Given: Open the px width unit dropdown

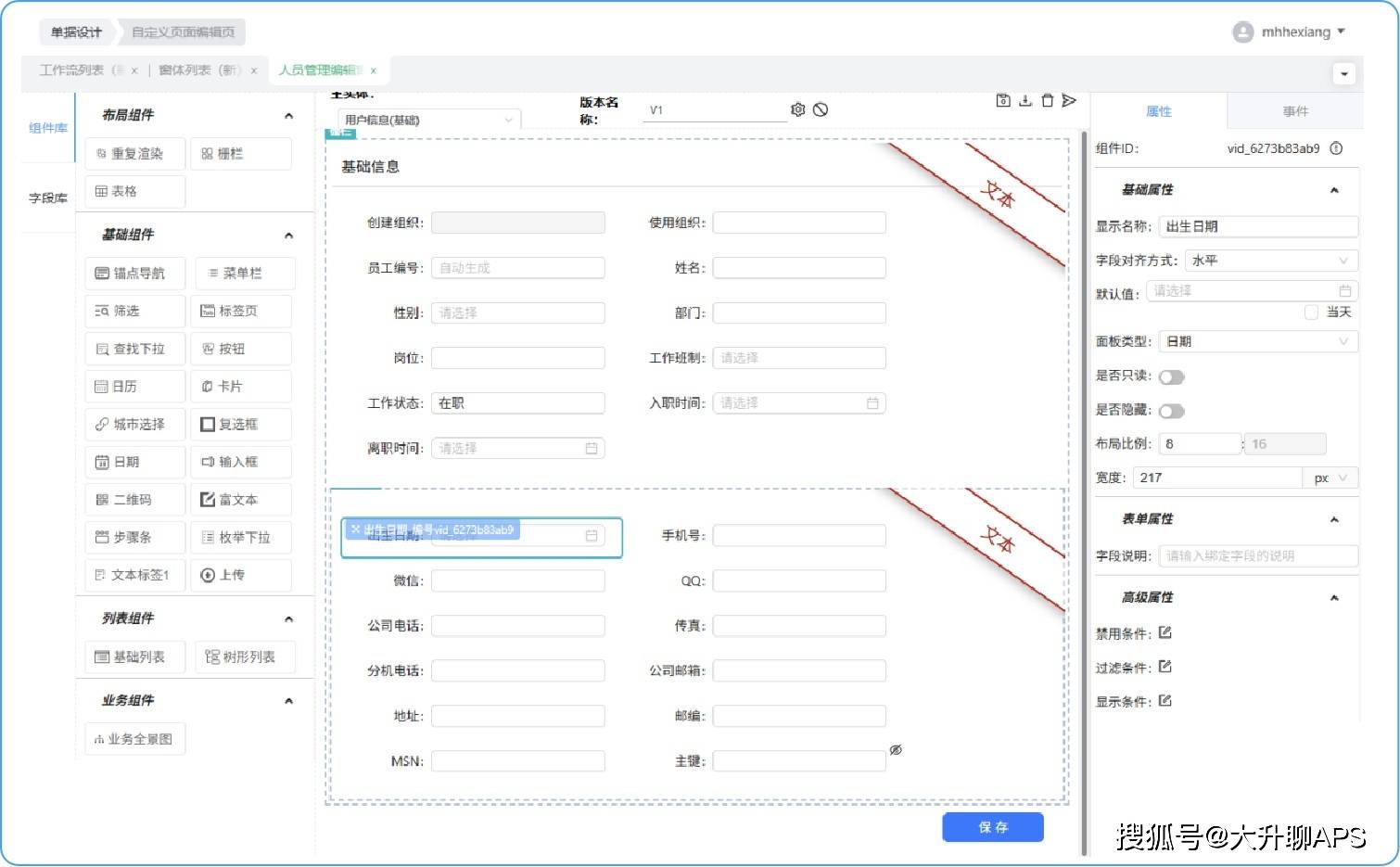Looking at the screenshot, I should [x=1331, y=478].
